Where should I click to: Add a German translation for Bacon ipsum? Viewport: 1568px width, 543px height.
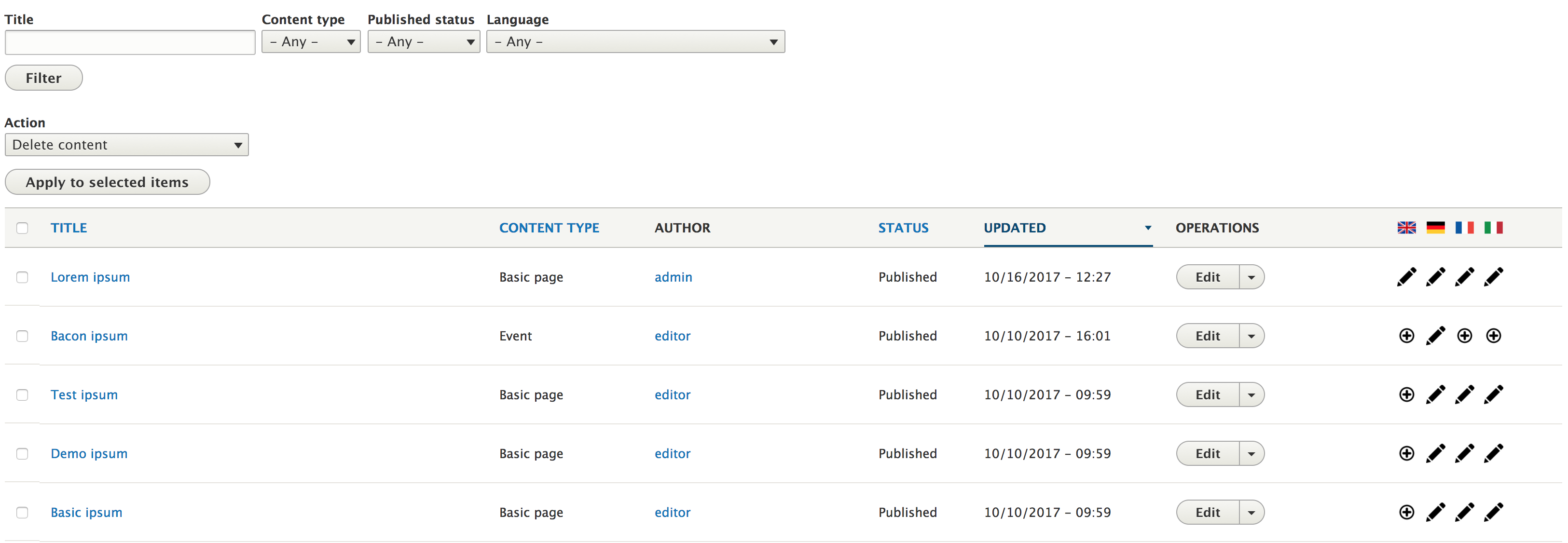tap(1436, 336)
